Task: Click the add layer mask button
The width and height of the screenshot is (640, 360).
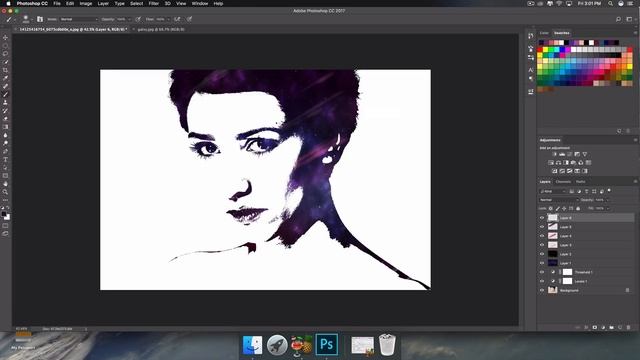Action: coord(594,327)
